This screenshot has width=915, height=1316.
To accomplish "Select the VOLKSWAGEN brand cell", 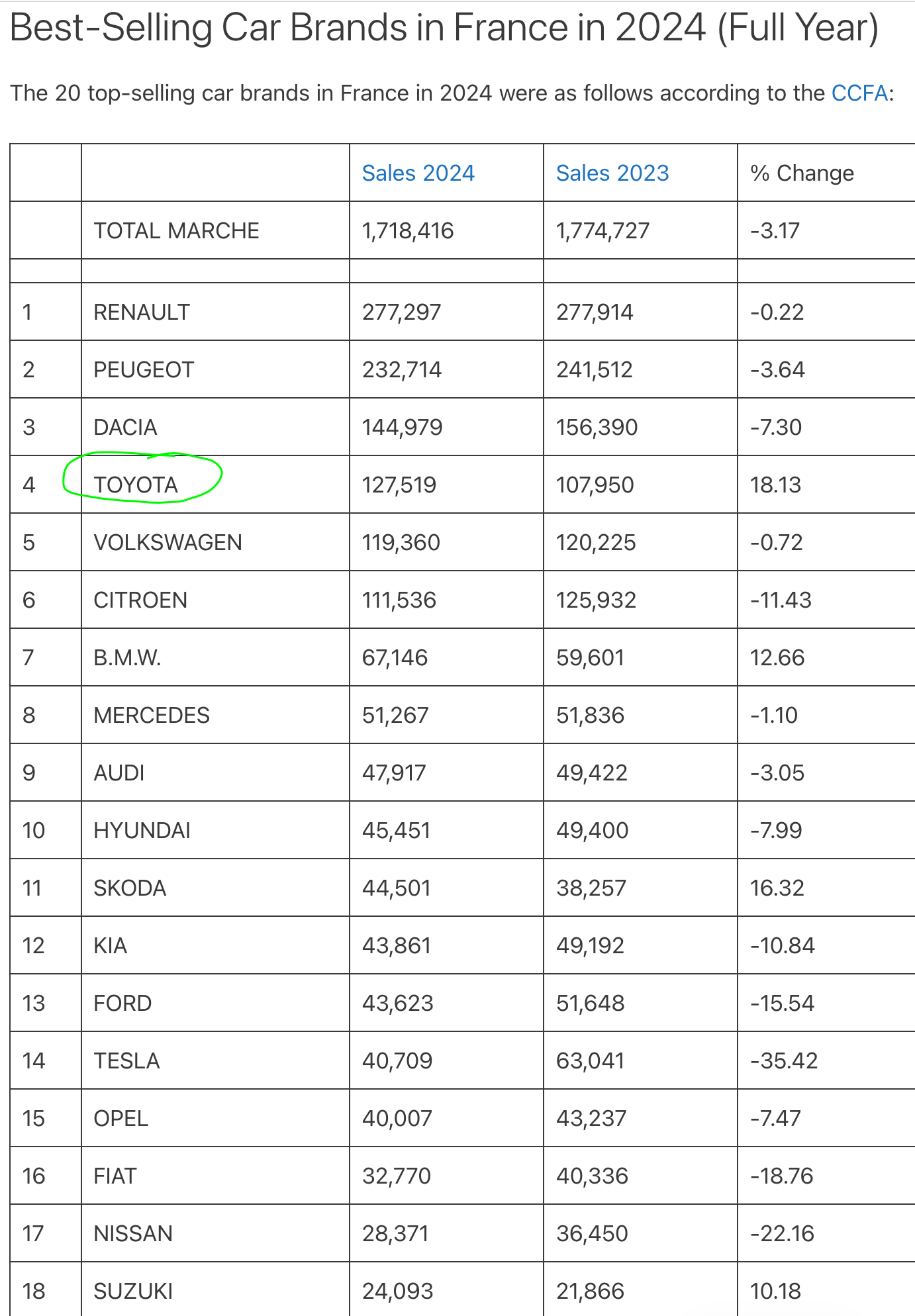I will [x=168, y=543].
